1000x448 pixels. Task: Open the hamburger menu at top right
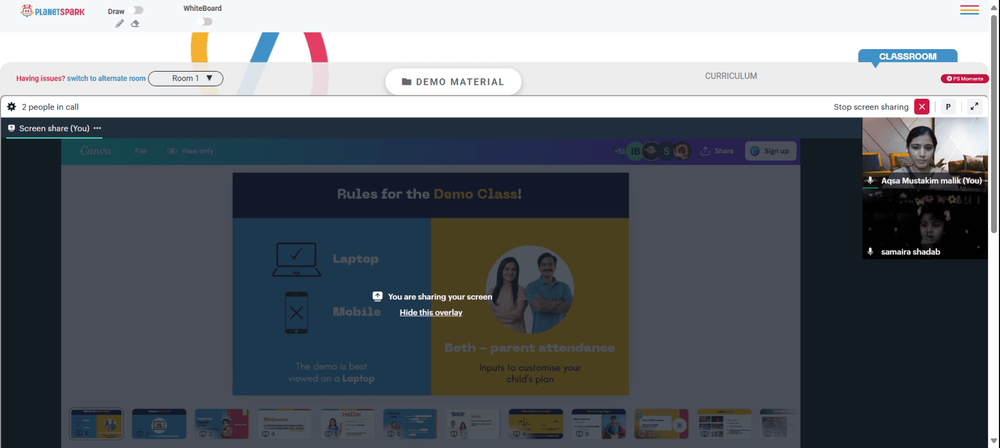[x=969, y=10]
